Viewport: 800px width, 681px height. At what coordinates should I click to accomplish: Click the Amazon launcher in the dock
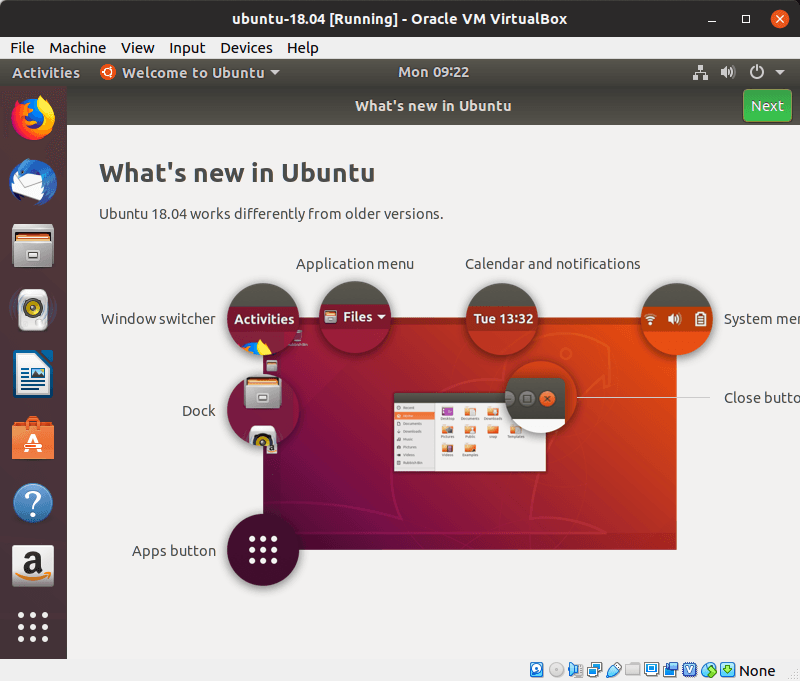pos(33,566)
